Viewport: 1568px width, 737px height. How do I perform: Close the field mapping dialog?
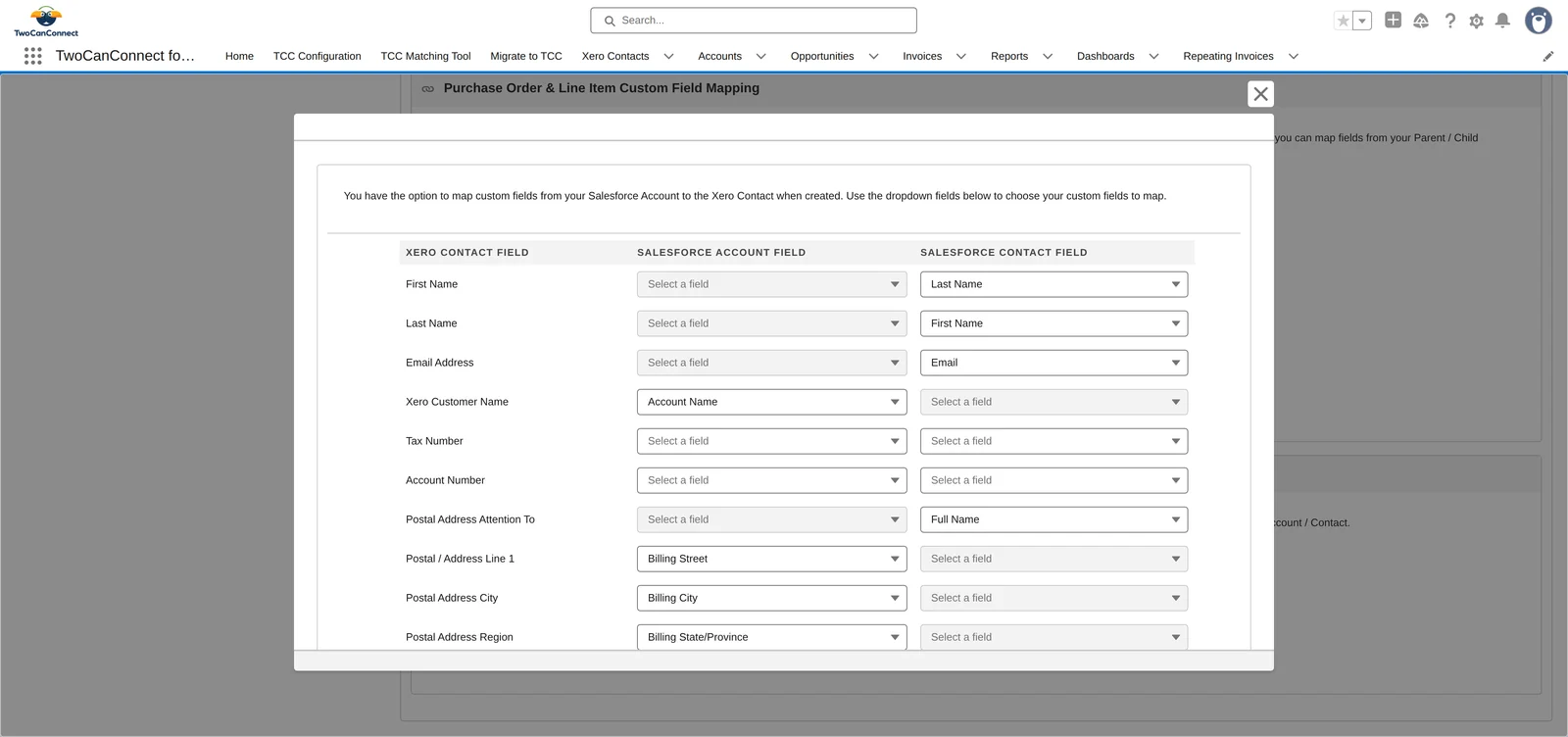point(1261,94)
